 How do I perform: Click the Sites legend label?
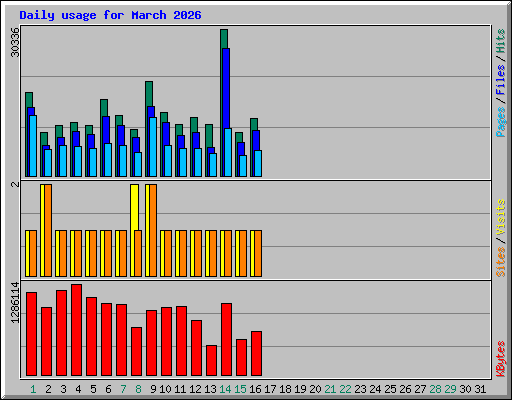click(500, 262)
